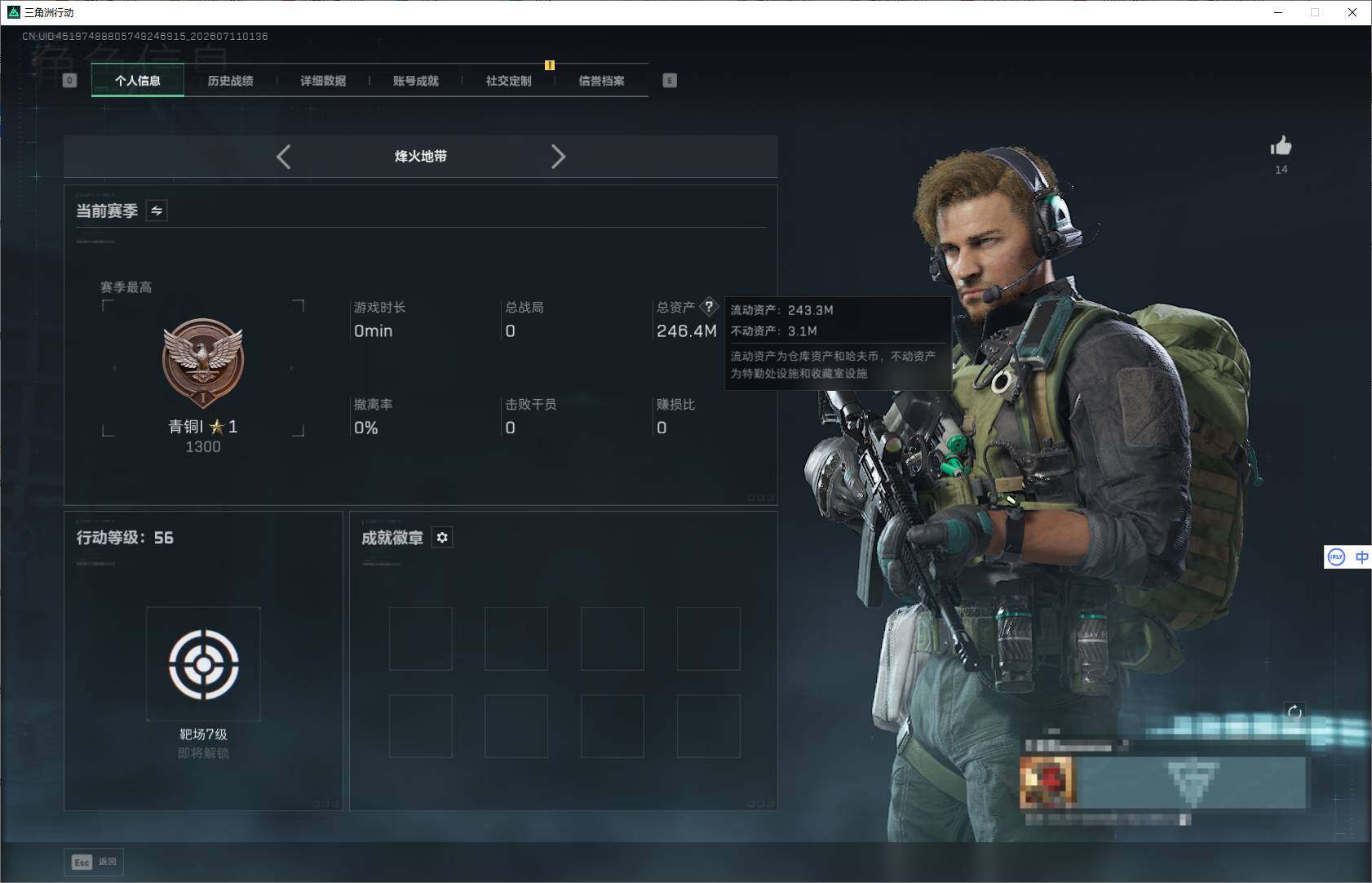
Task: Click the 不动资产: 3.1M tooltip line
Action: 773,331
